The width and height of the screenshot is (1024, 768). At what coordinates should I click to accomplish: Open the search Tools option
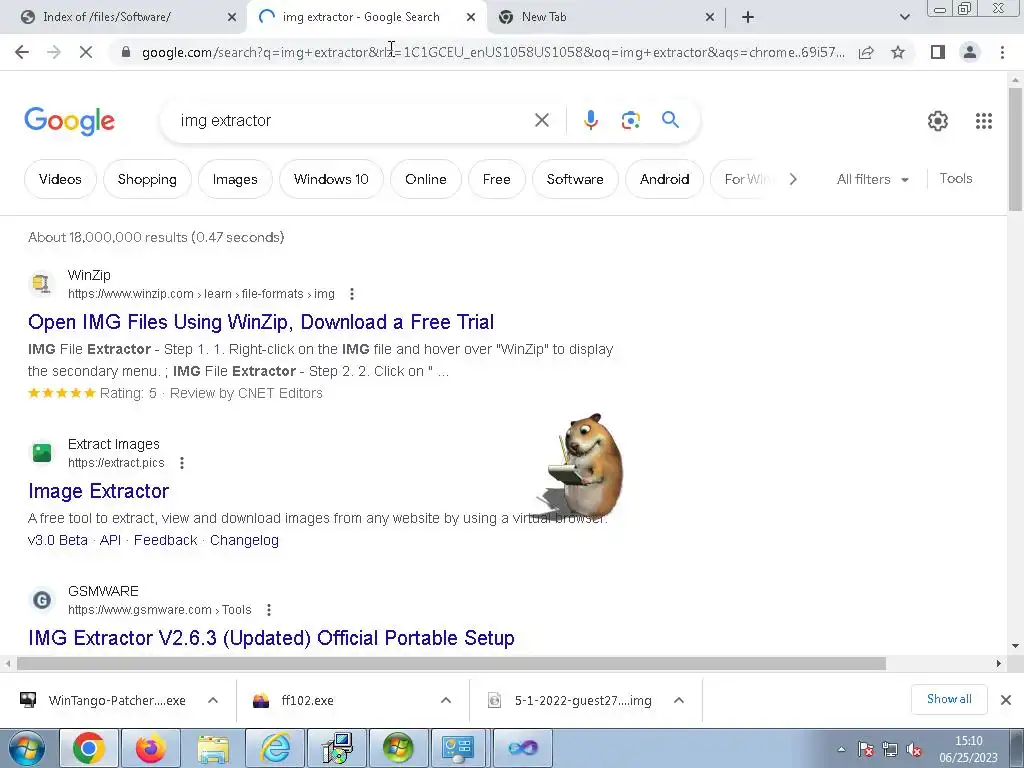tap(955, 178)
